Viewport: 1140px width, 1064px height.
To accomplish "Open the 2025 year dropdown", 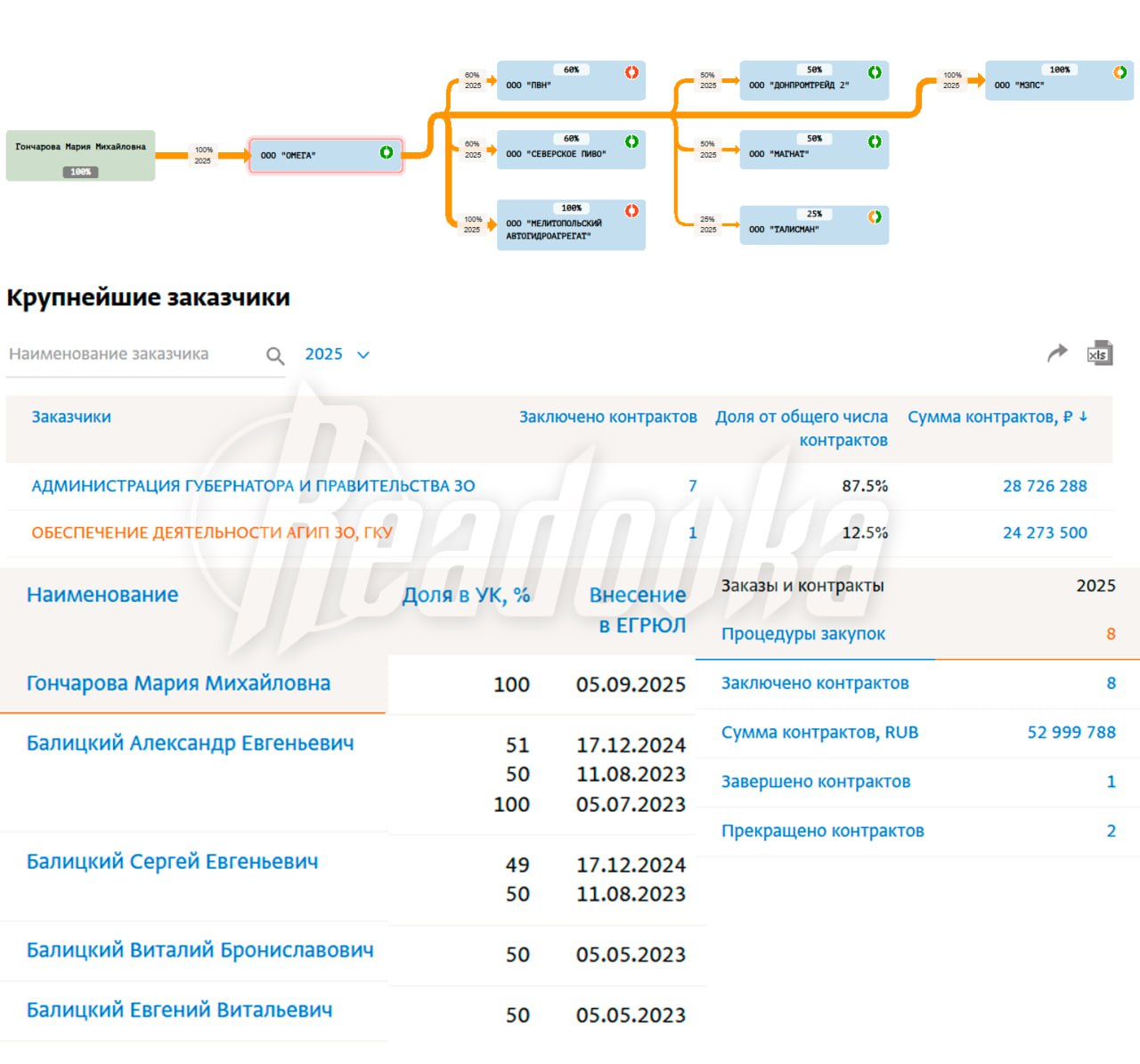I will click(337, 354).
